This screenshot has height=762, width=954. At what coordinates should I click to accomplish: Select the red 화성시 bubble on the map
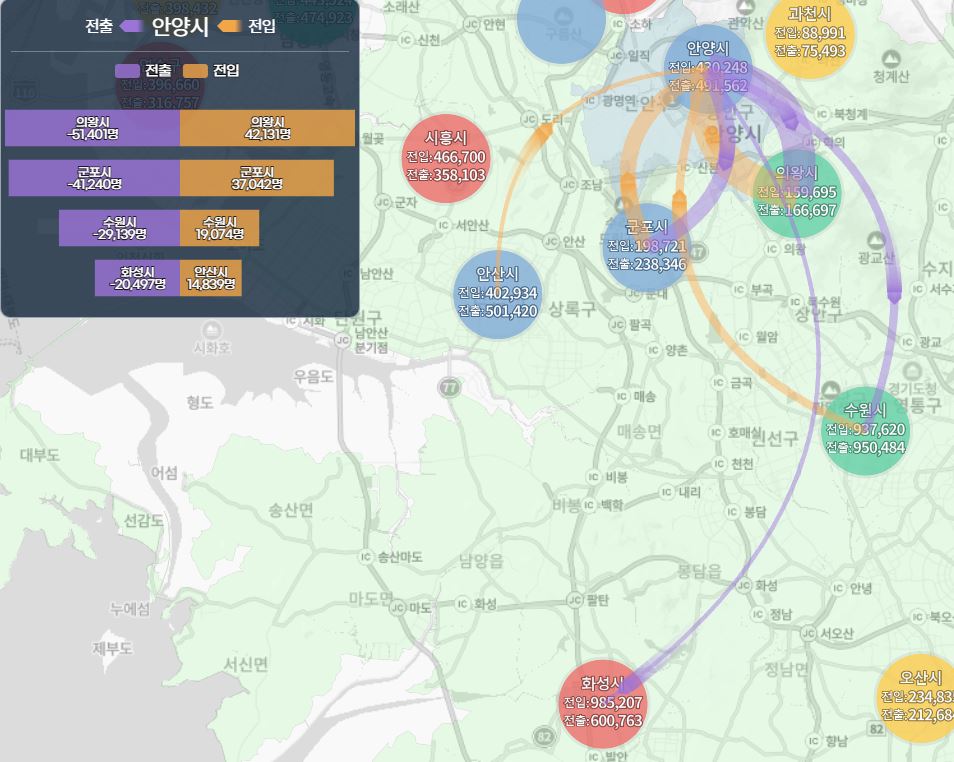602,704
